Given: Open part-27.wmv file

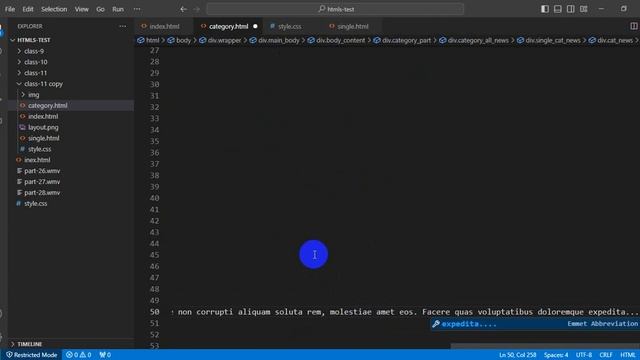Looking at the screenshot, I should tap(42, 182).
